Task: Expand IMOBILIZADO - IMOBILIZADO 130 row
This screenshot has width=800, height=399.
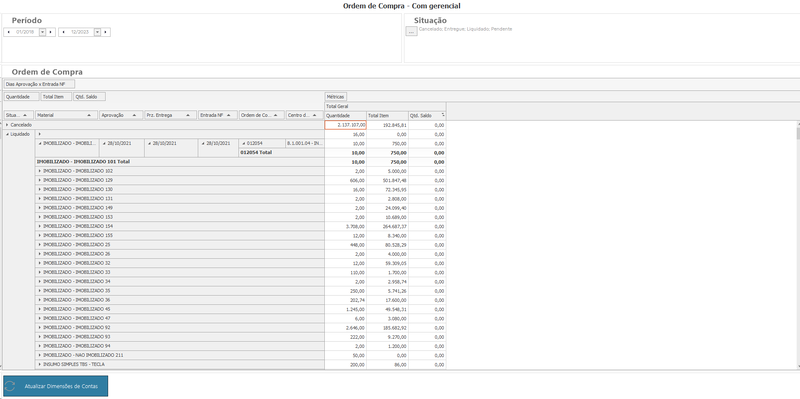Action: point(40,189)
